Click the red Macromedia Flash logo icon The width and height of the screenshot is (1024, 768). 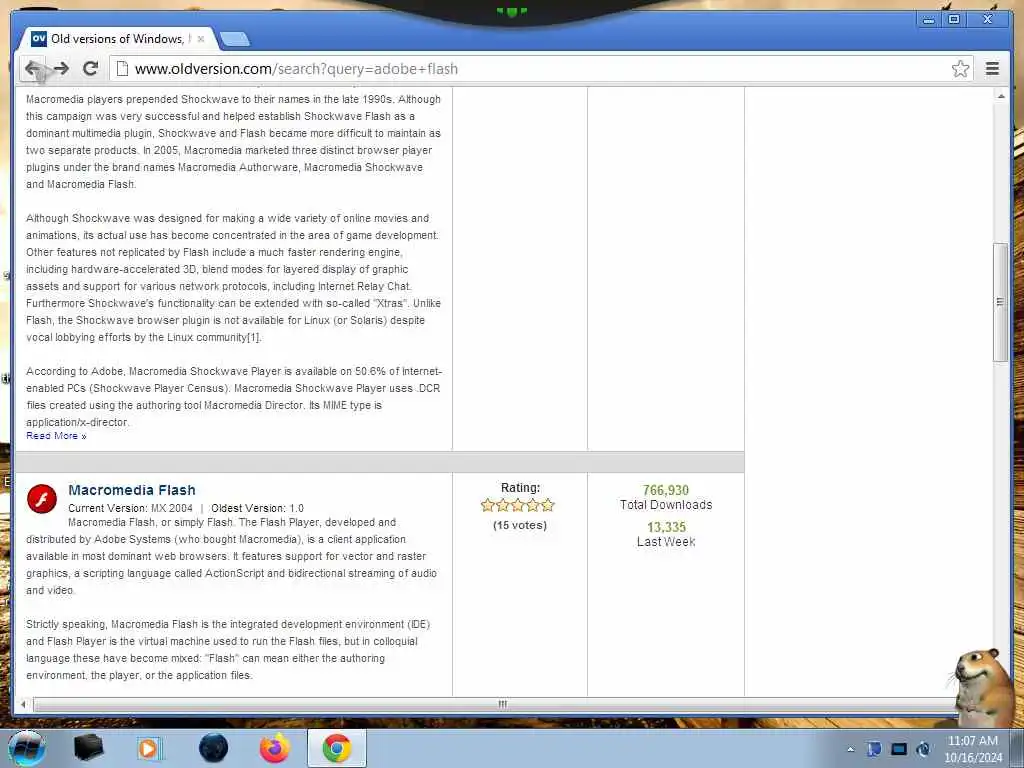tap(42, 500)
